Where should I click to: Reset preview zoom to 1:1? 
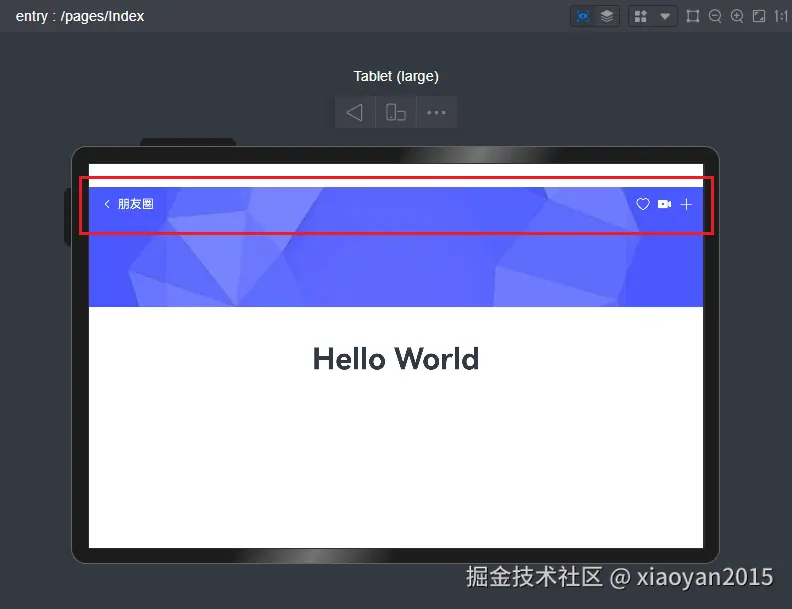pyautogui.click(x=781, y=16)
